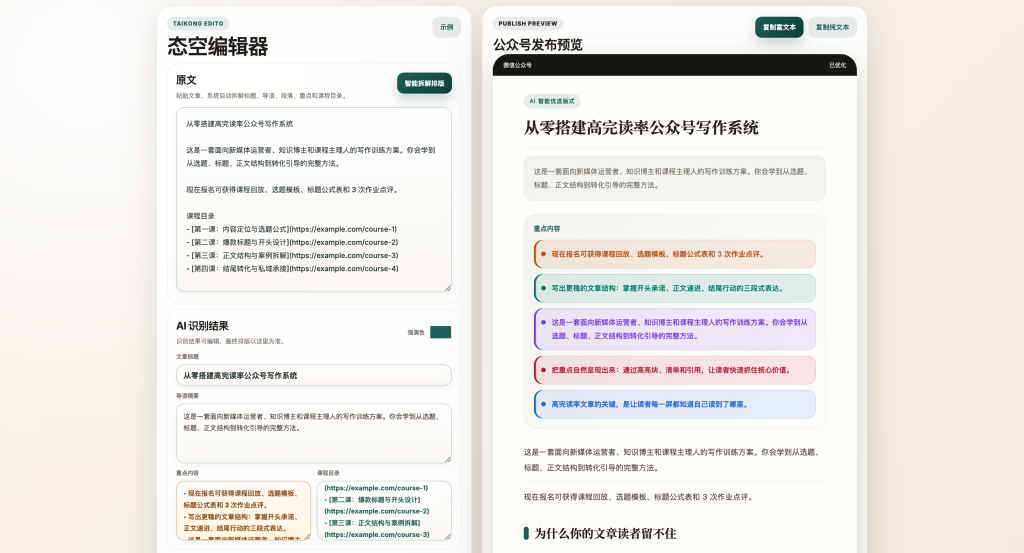Click the 已优化 status in preview bar

coord(837,65)
